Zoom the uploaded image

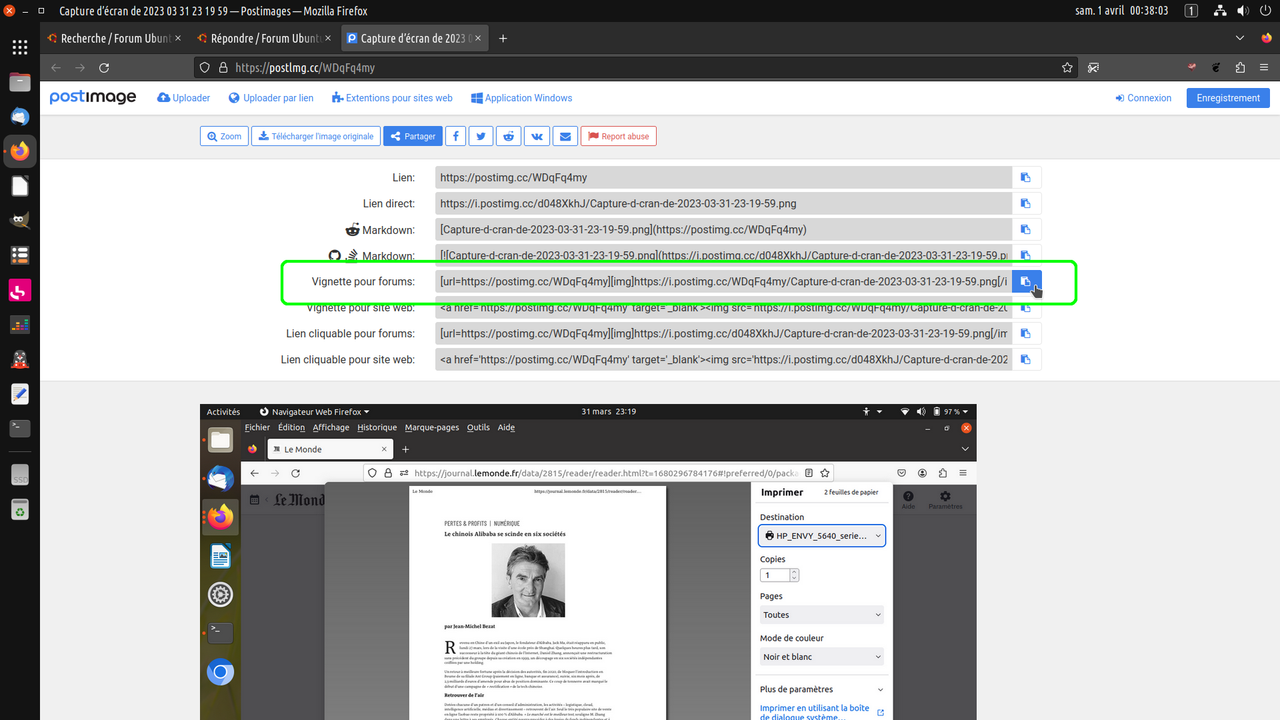tap(224, 136)
